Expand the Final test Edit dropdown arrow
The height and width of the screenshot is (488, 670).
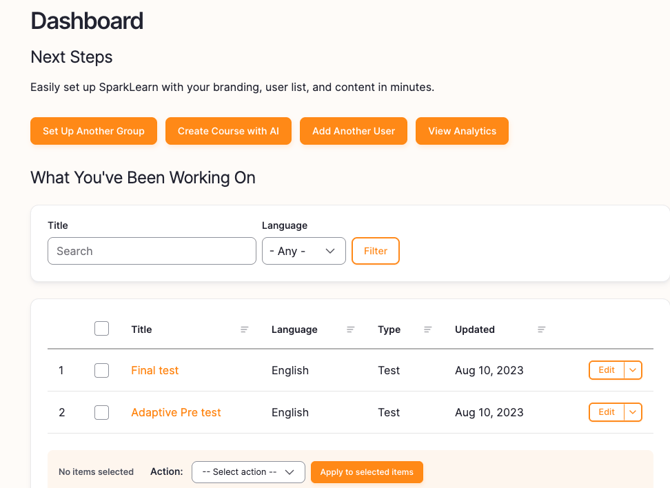point(633,370)
